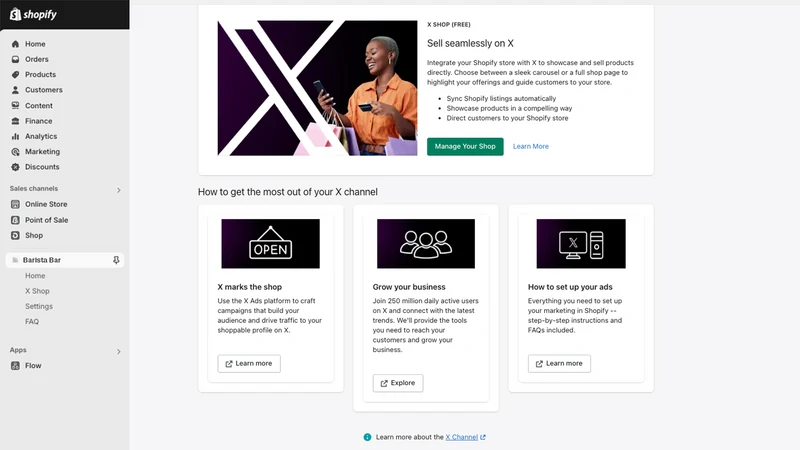Click the X shopper promo image
The width and height of the screenshot is (800, 450).
point(317,88)
